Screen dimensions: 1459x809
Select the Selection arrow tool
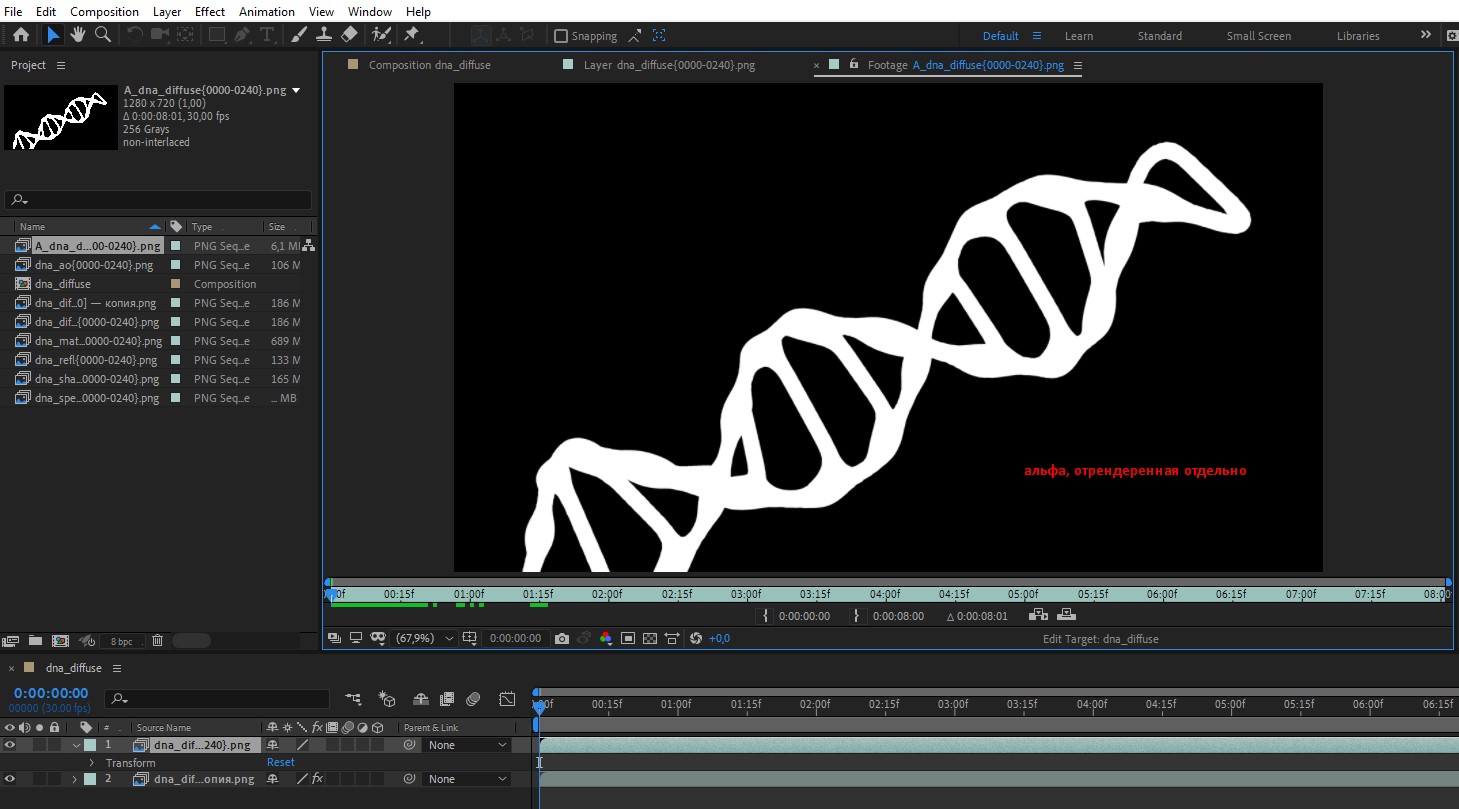(53, 35)
